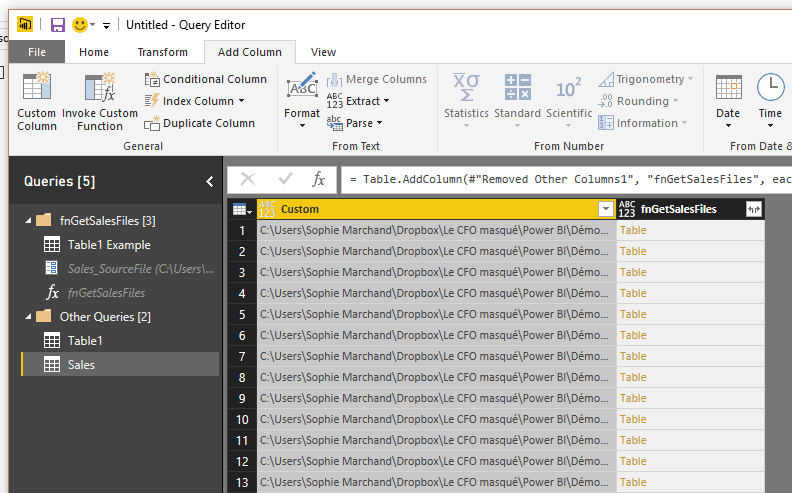Open the Custom column filter dropdown

(x=605, y=209)
